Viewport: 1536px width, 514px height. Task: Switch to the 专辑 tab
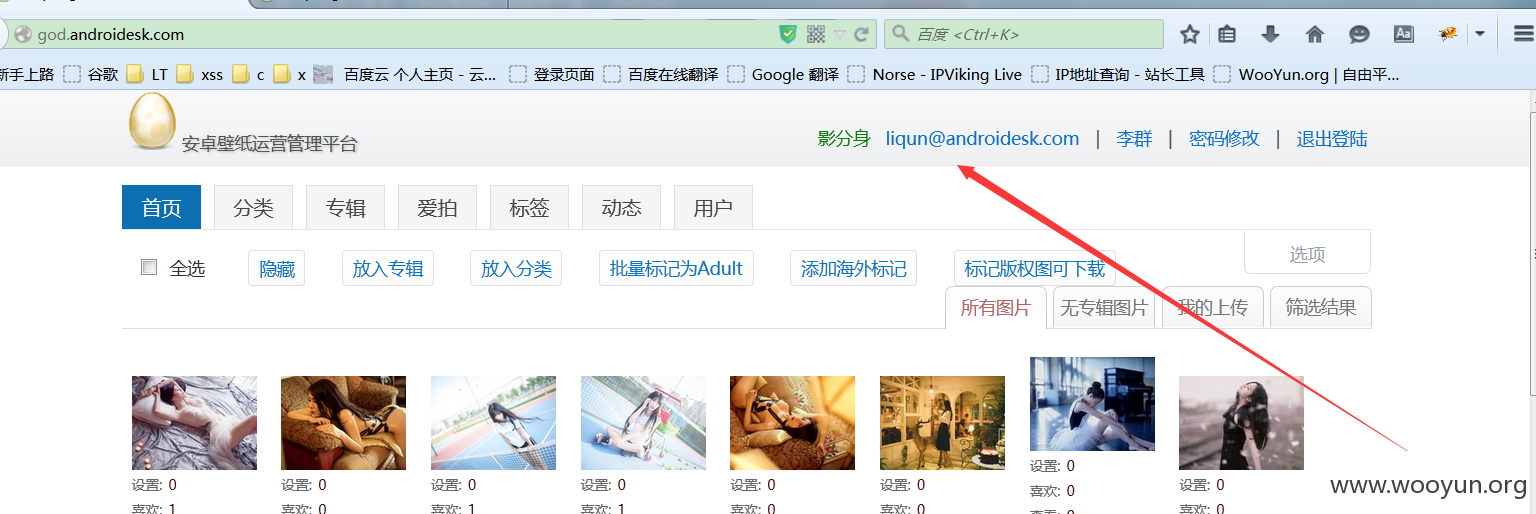(345, 207)
